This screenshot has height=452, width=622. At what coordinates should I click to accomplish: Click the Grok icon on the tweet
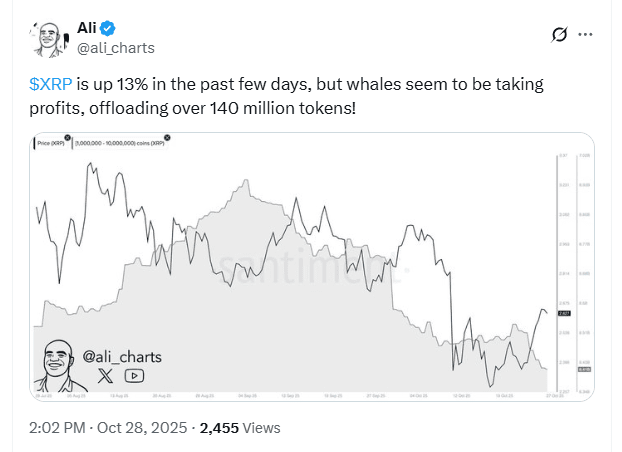(561, 34)
